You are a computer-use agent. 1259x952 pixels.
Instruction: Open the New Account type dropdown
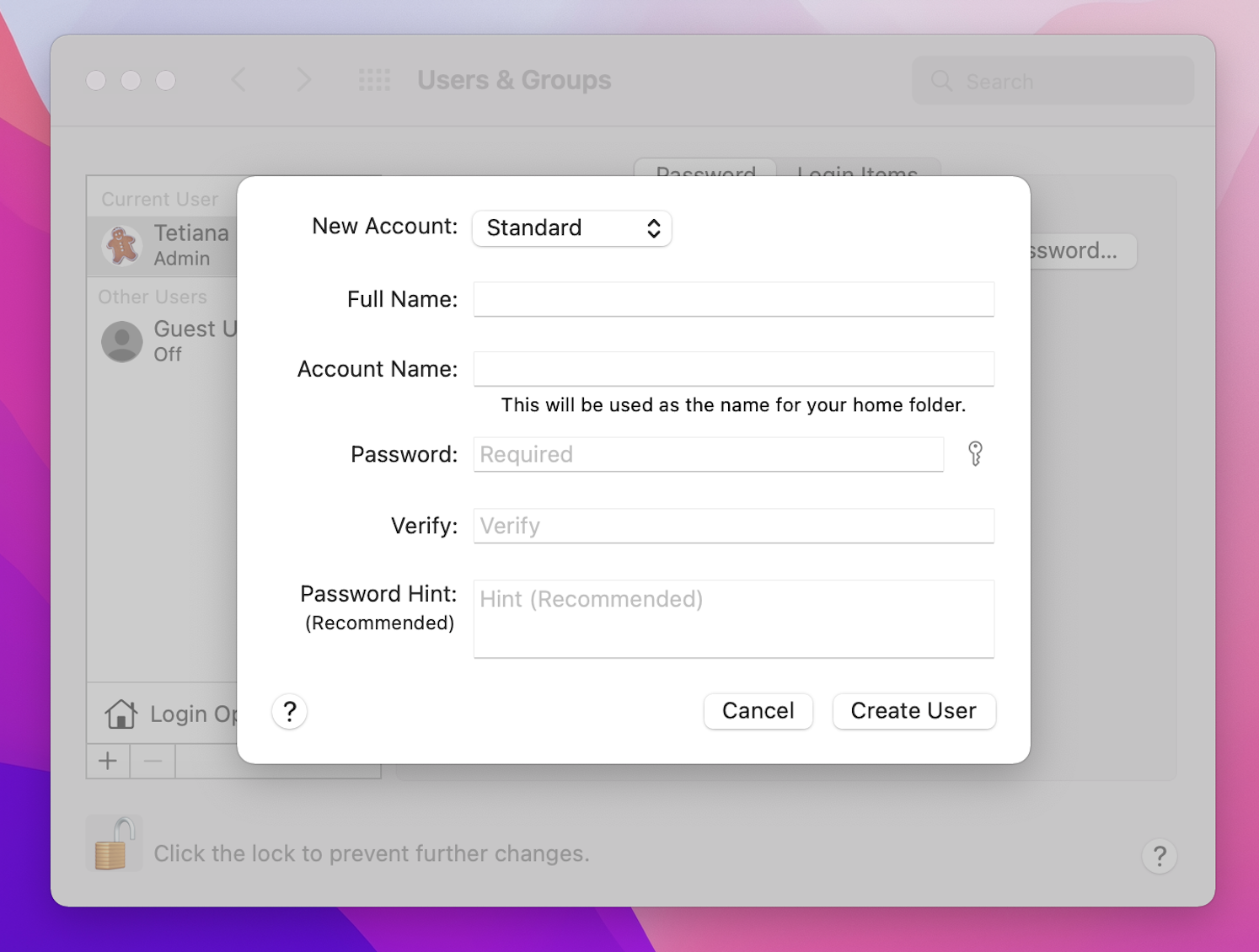571,227
